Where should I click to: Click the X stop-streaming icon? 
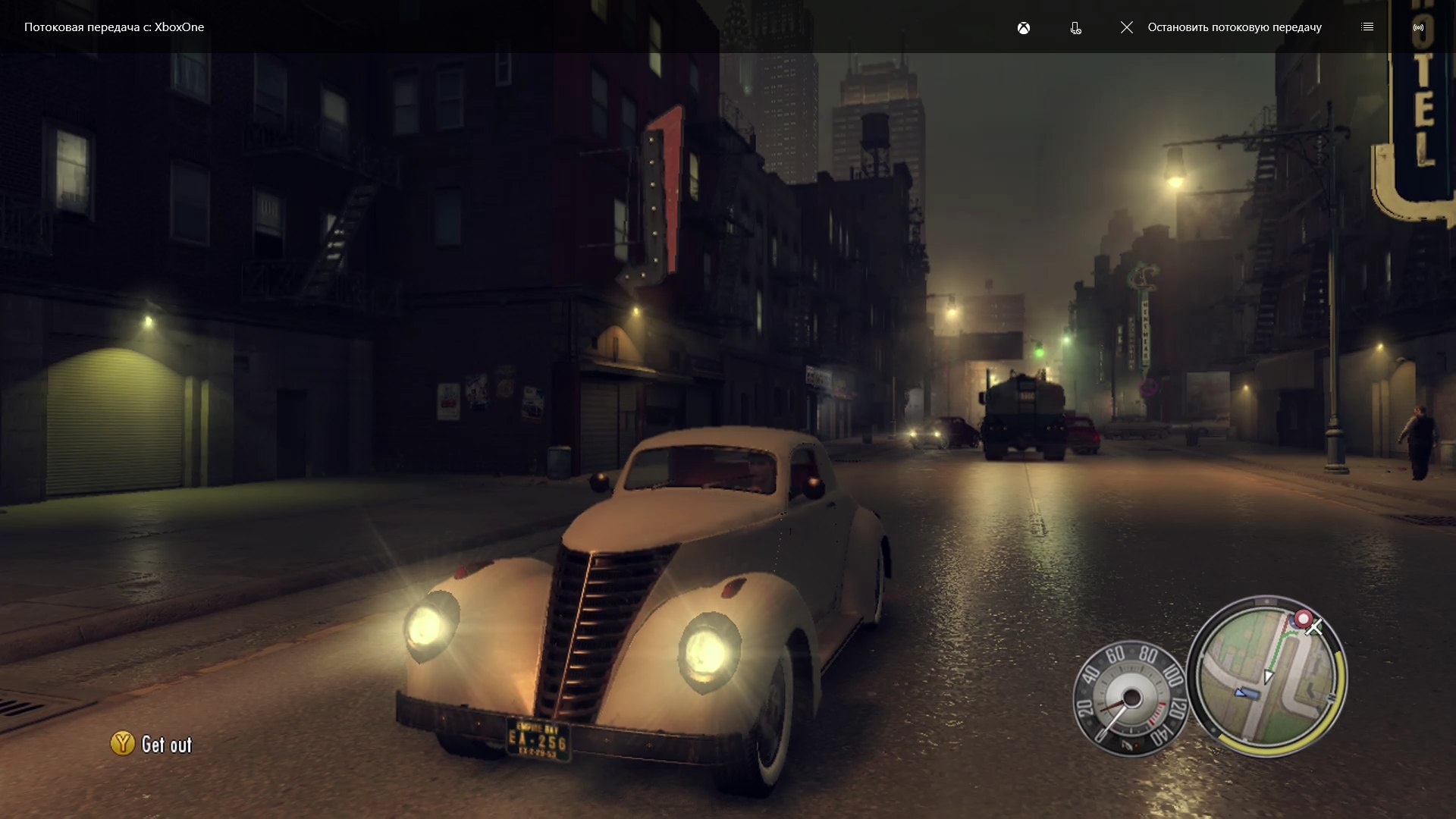pos(1127,27)
